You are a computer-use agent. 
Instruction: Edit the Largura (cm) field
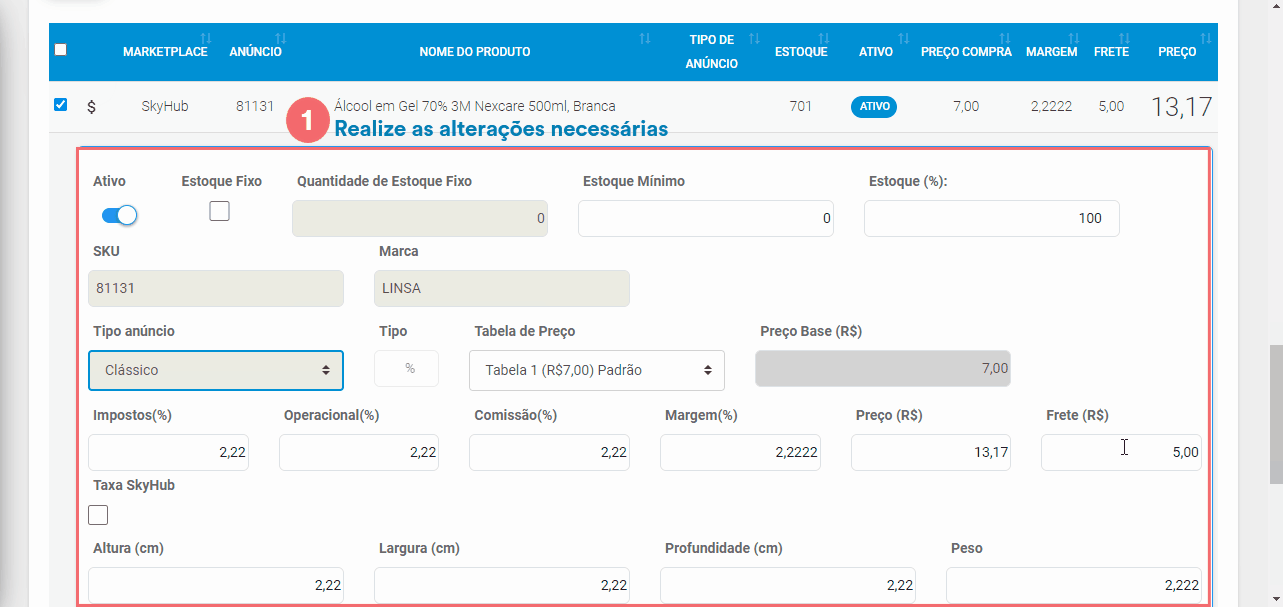502,585
